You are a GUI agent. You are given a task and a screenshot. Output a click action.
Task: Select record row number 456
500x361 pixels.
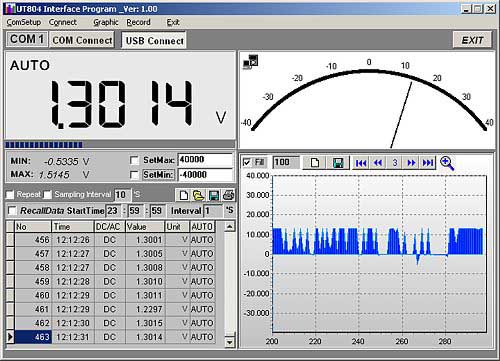(x=110, y=240)
